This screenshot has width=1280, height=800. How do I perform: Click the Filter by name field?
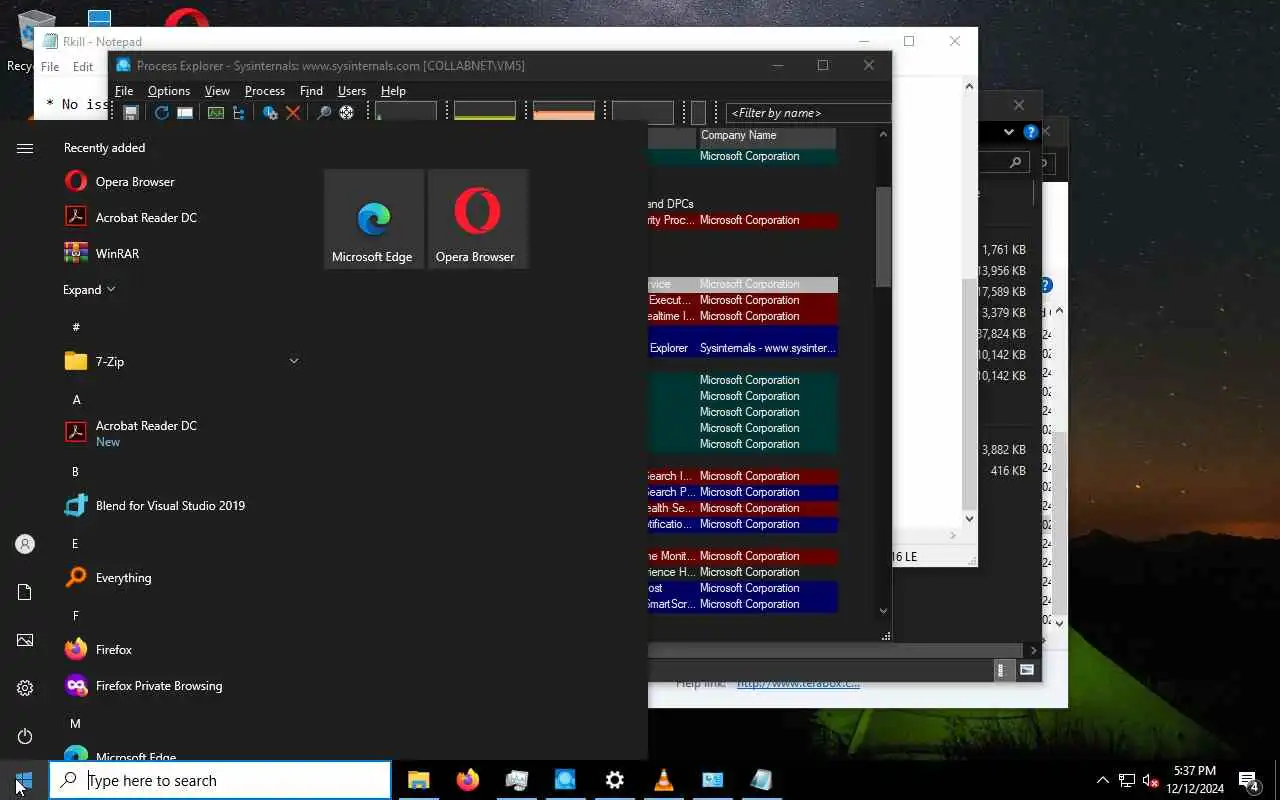(808, 113)
